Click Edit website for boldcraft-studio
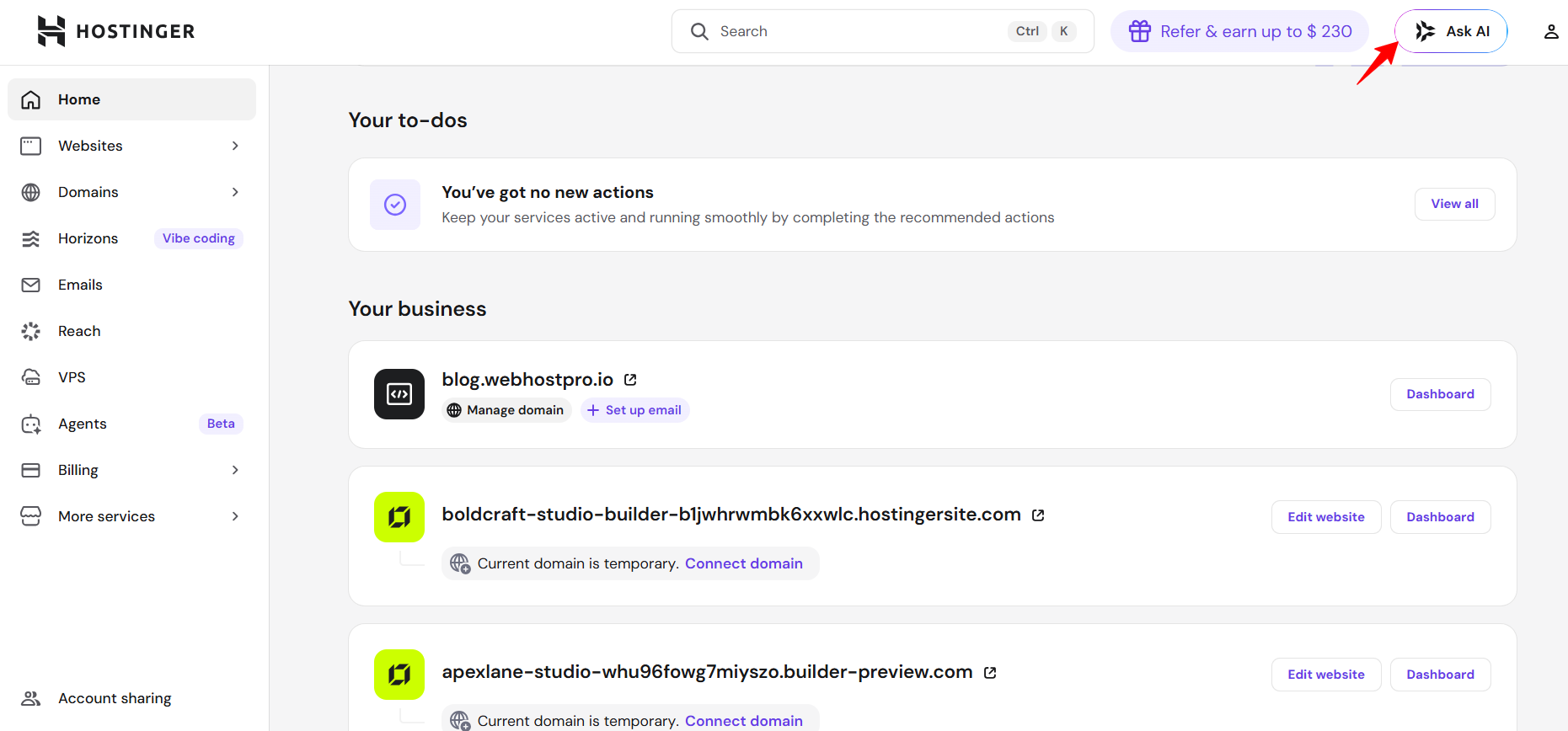Viewport: 1568px width, 731px height. (x=1326, y=517)
